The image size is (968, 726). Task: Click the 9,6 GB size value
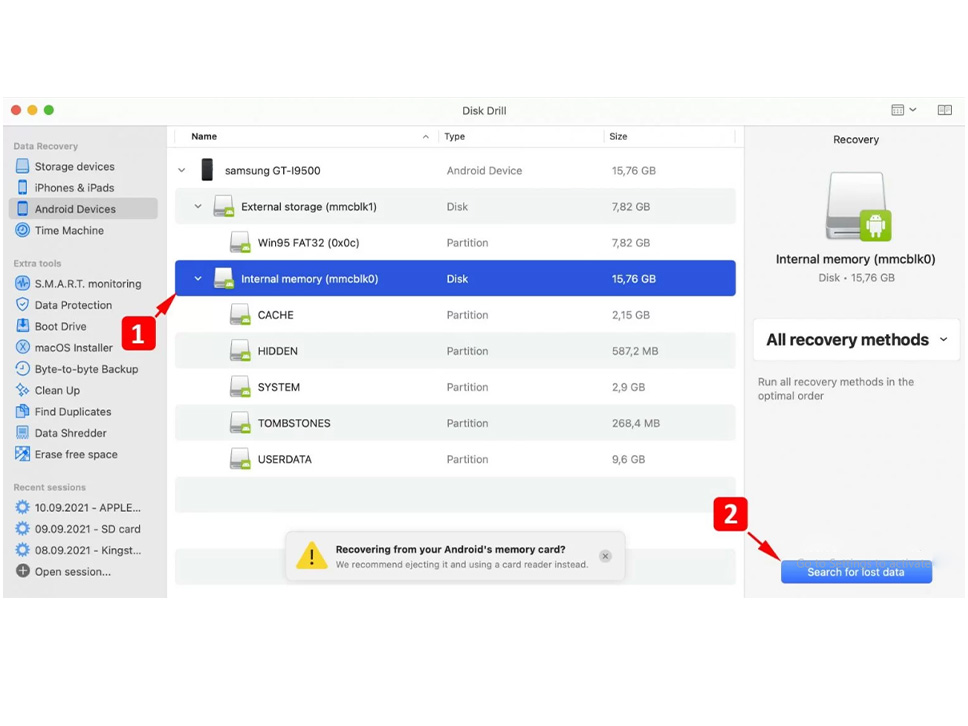(628, 459)
